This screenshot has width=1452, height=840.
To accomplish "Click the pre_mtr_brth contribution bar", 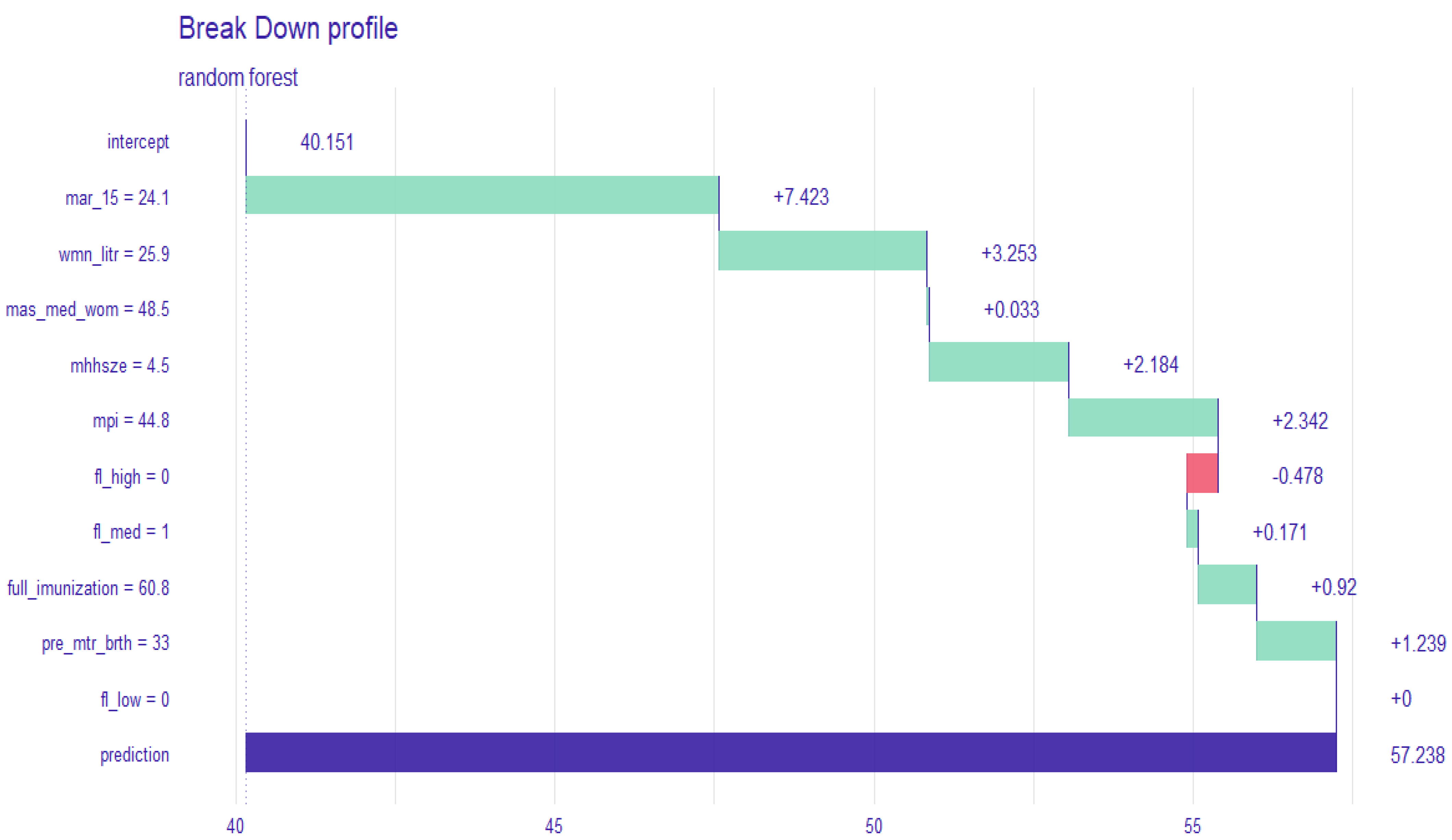I will (1296, 640).
